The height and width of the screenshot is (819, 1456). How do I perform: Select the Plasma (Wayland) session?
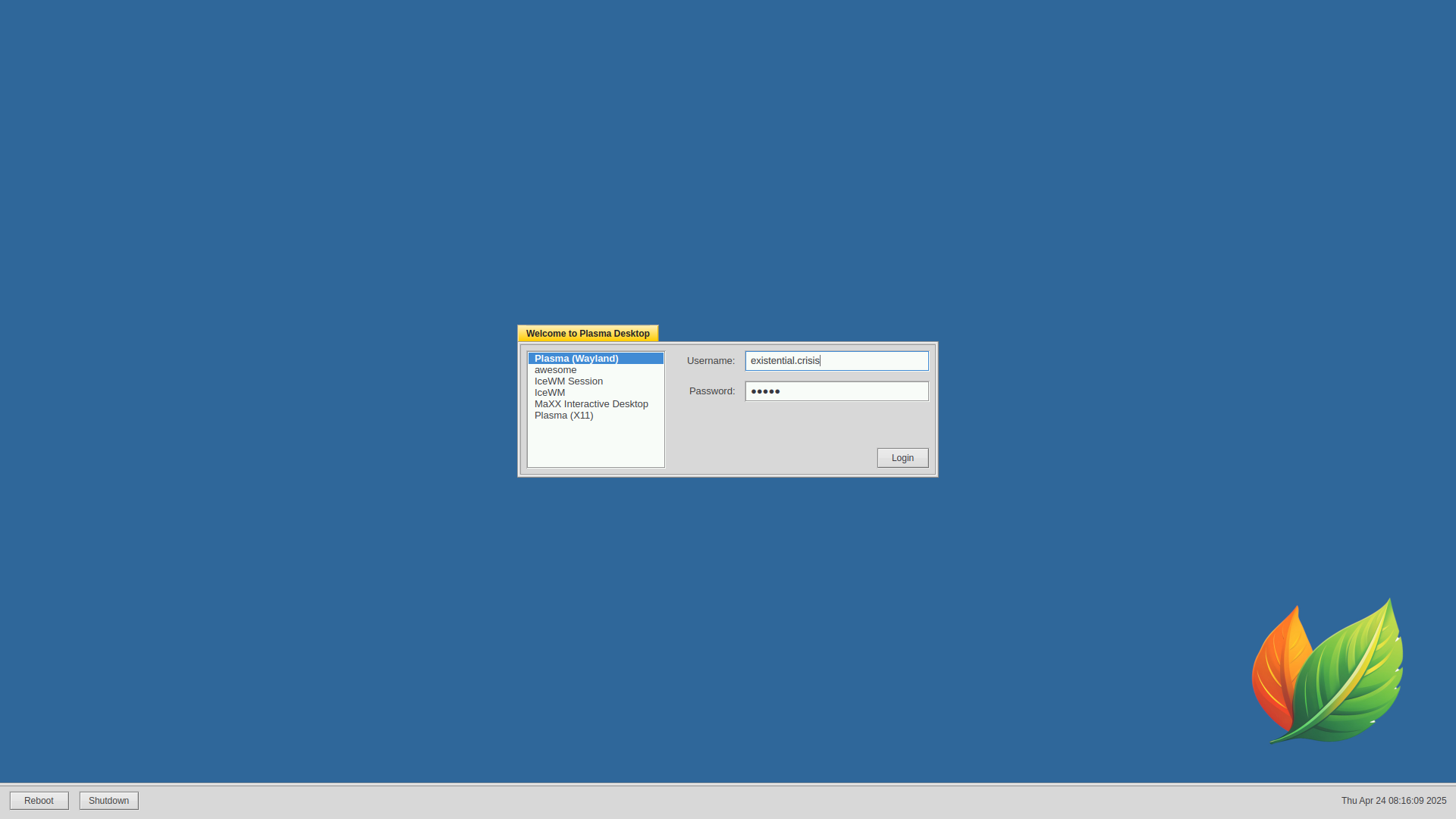[x=596, y=359]
